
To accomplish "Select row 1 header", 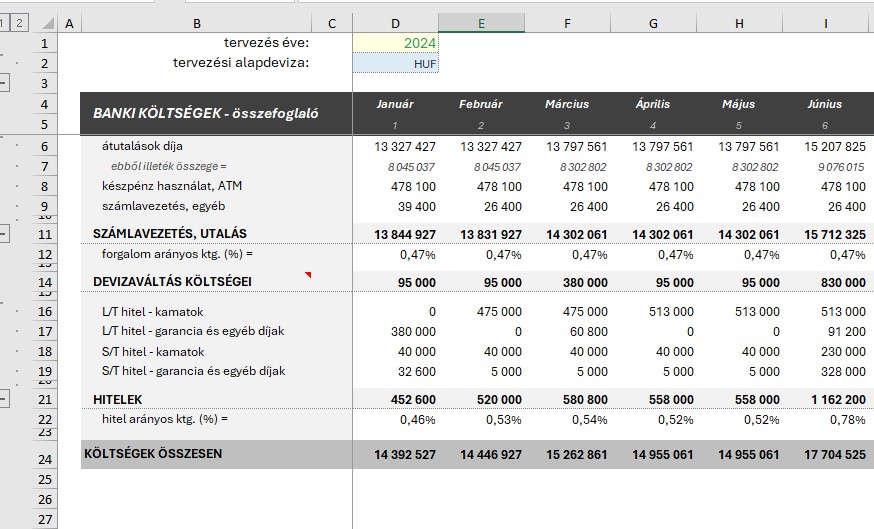I will click(x=45, y=43).
